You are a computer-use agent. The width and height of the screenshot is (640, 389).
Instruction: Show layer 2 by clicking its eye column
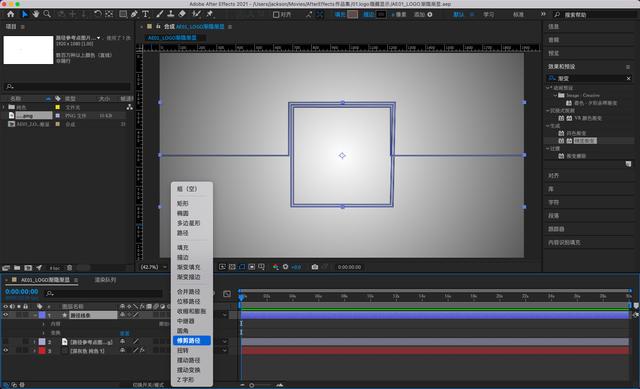(x=6, y=342)
